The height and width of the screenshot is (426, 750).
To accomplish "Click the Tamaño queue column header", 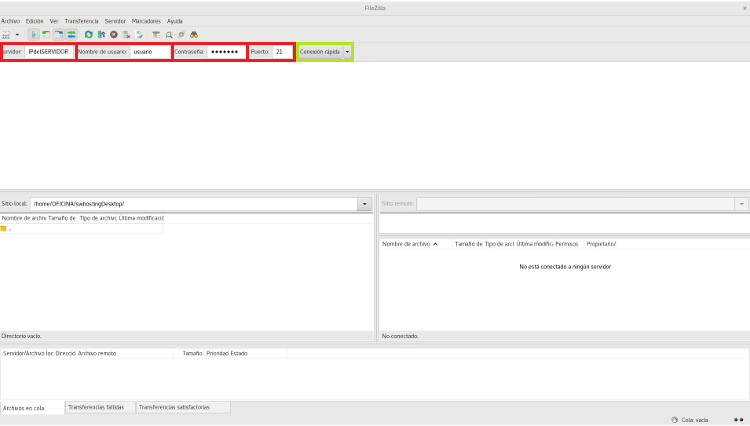I will coord(189,354).
